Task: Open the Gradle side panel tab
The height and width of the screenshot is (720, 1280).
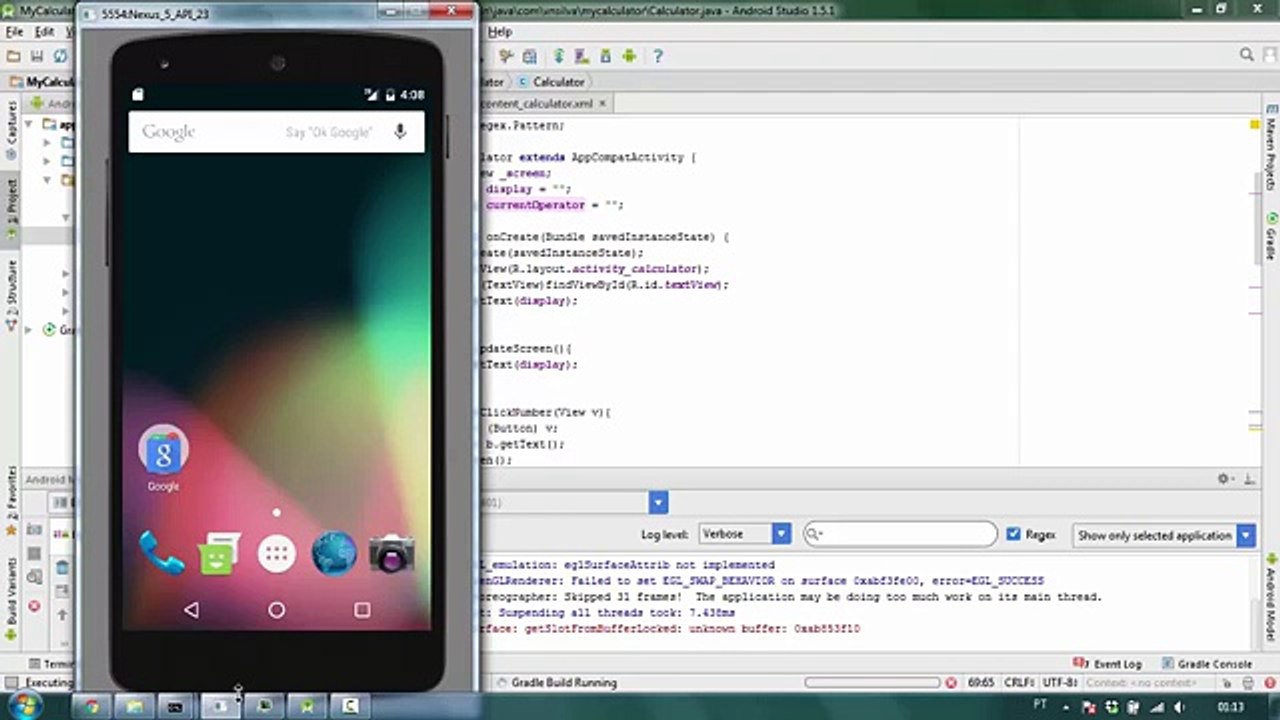Action: [1270, 236]
